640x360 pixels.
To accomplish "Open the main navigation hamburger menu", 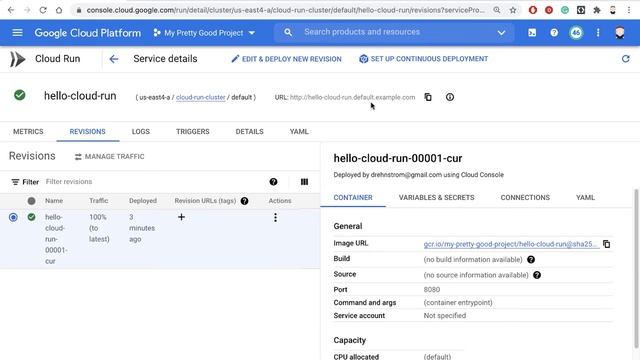I will click(17, 32).
